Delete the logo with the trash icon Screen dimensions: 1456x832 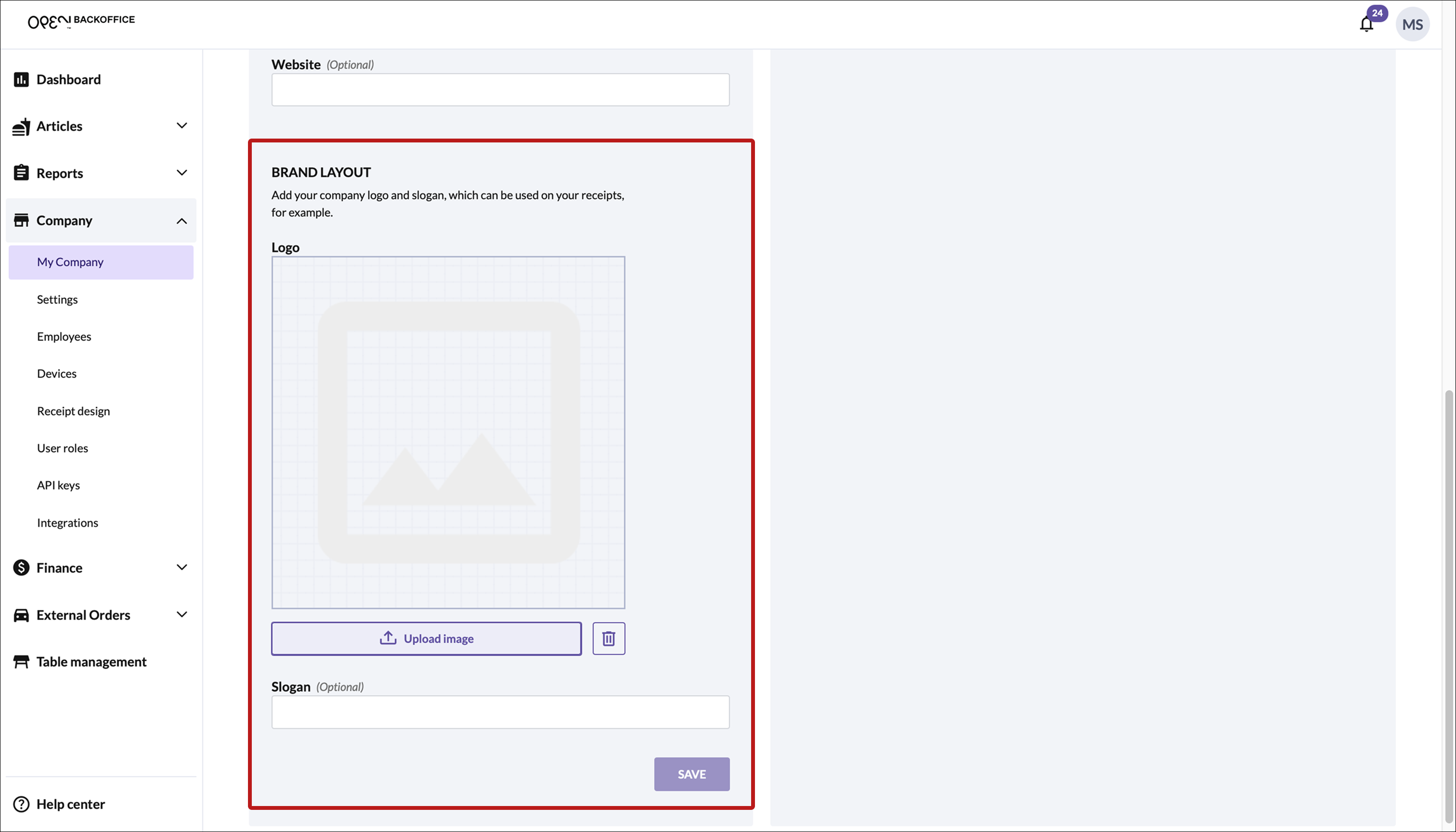click(x=609, y=638)
